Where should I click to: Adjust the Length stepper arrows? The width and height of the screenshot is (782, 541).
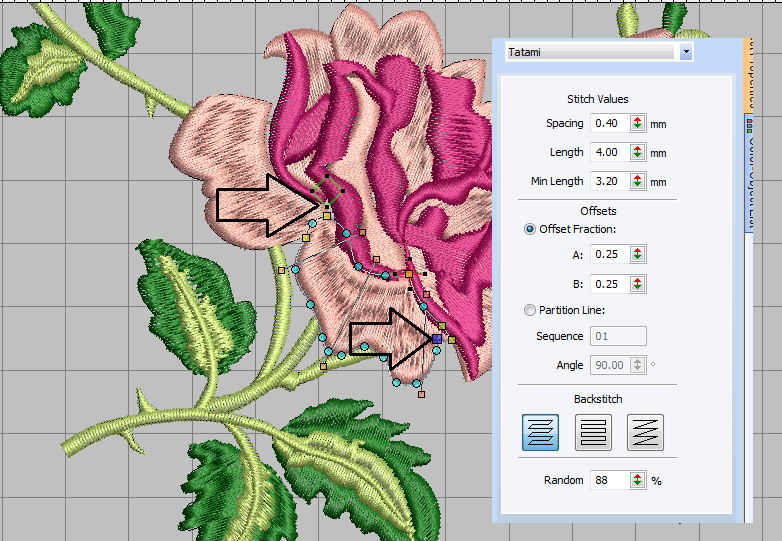(637, 152)
